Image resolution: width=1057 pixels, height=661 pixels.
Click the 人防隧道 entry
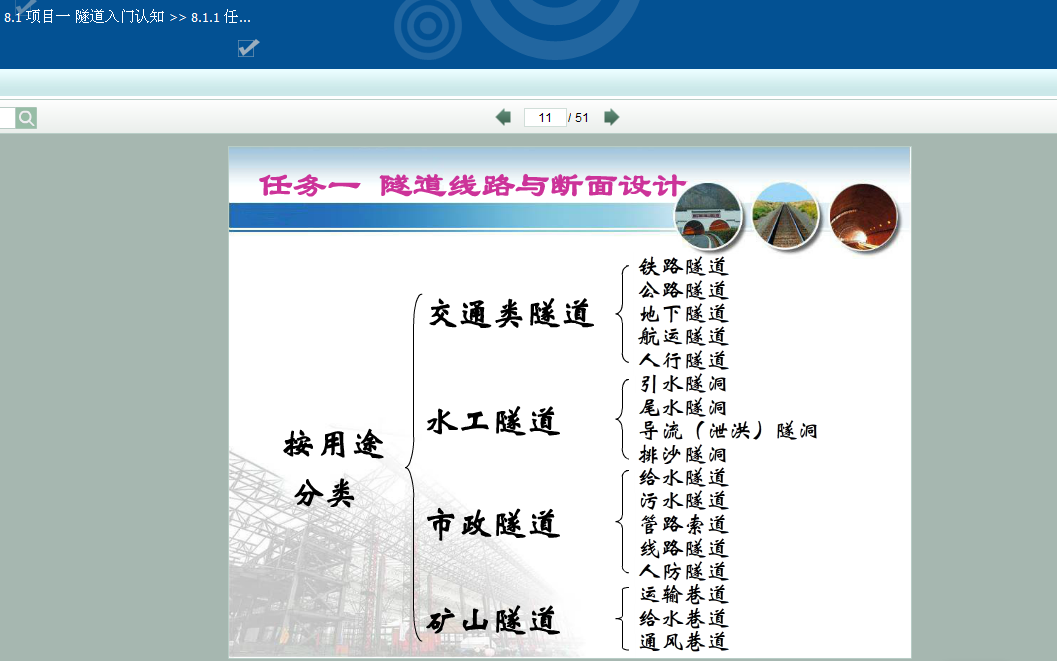click(684, 571)
